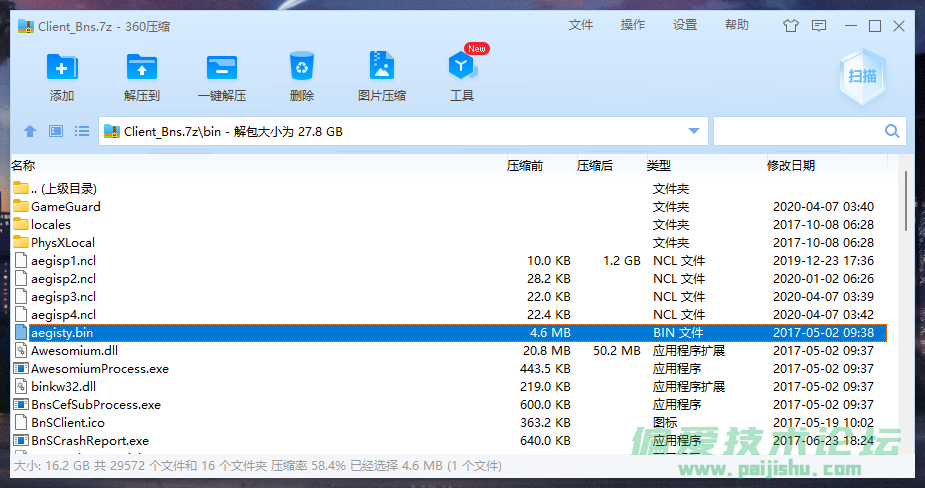Open the 帮助 (Help) menu
The height and width of the screenshot is (488, 925).
[737, 25]
